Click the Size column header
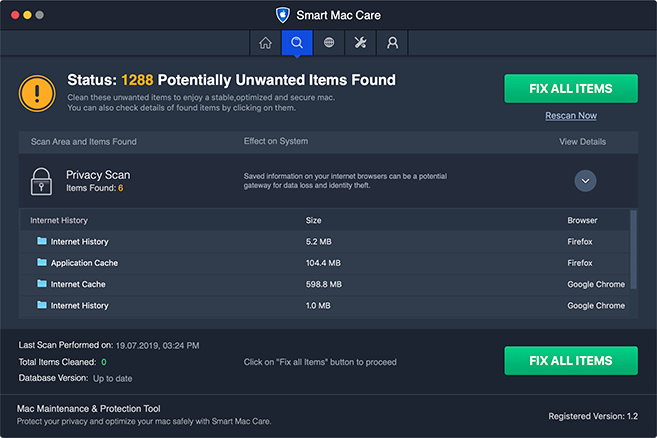Viewport: 657px width, 438px height. pyautogui.click(x=314, y=220)
